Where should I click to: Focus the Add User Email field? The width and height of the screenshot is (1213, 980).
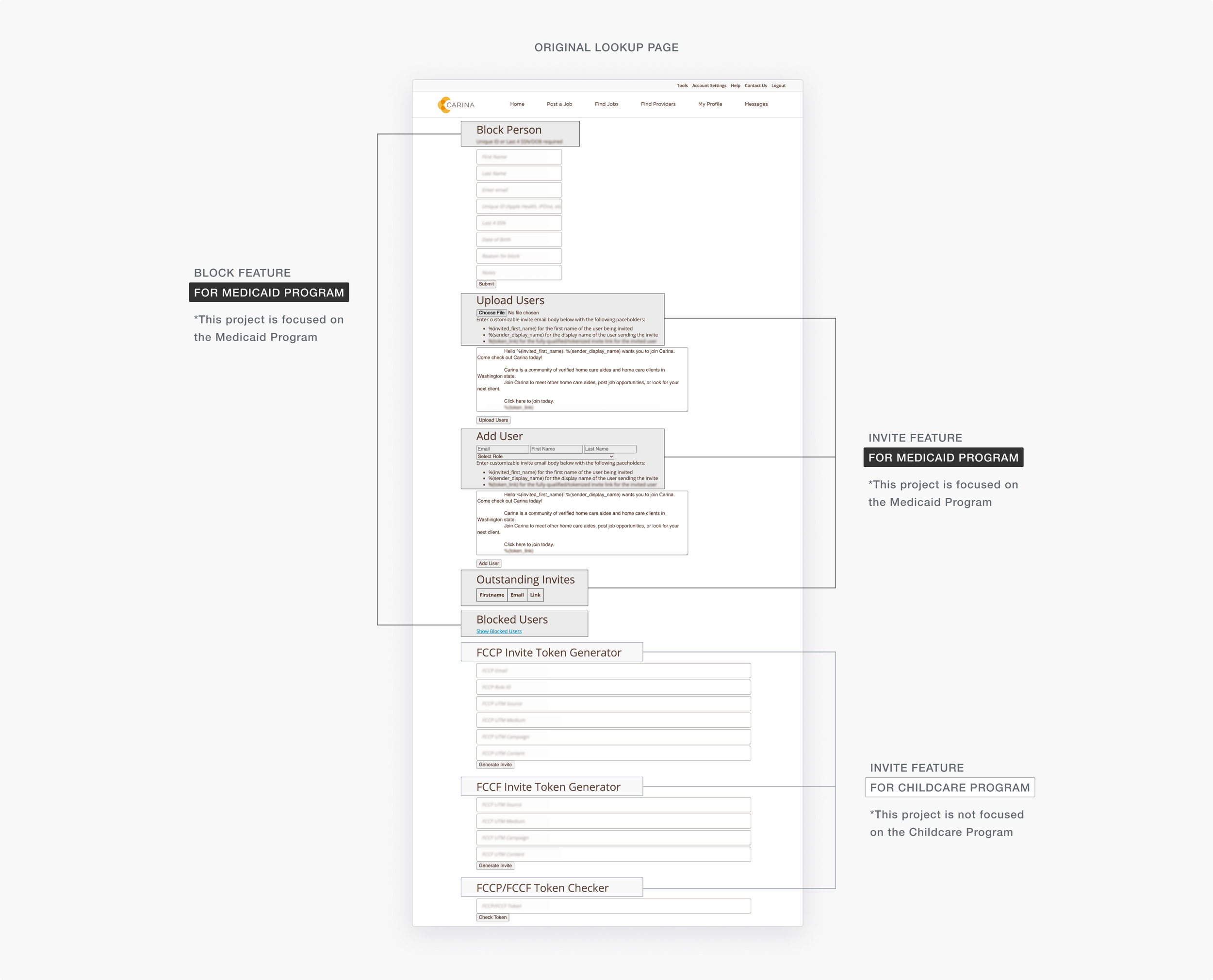(x=502, y=449)
